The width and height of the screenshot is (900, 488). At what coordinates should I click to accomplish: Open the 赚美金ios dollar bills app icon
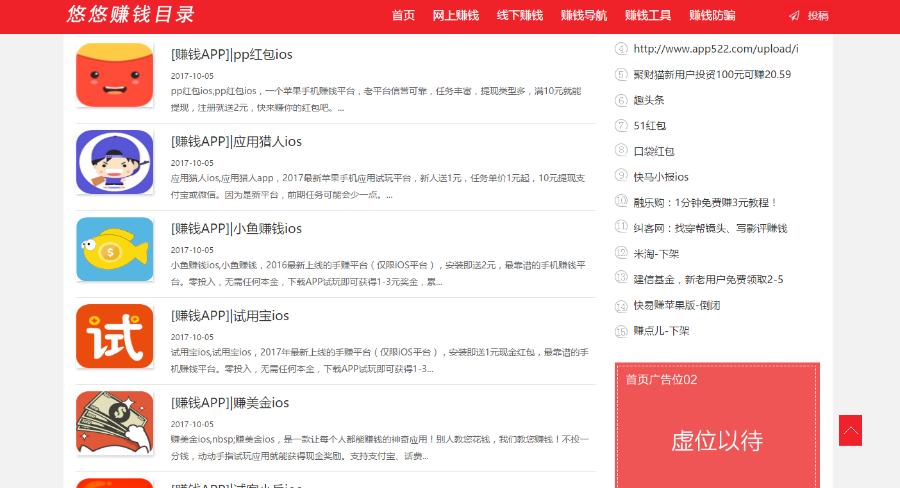coord(115,423)
